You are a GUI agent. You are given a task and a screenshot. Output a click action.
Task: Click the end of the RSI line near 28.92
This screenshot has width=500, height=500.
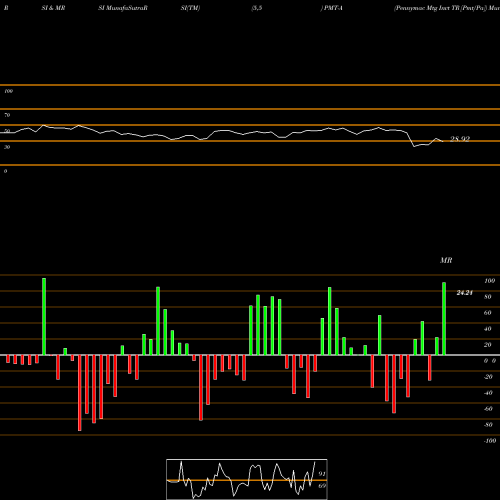pos(443,141)
